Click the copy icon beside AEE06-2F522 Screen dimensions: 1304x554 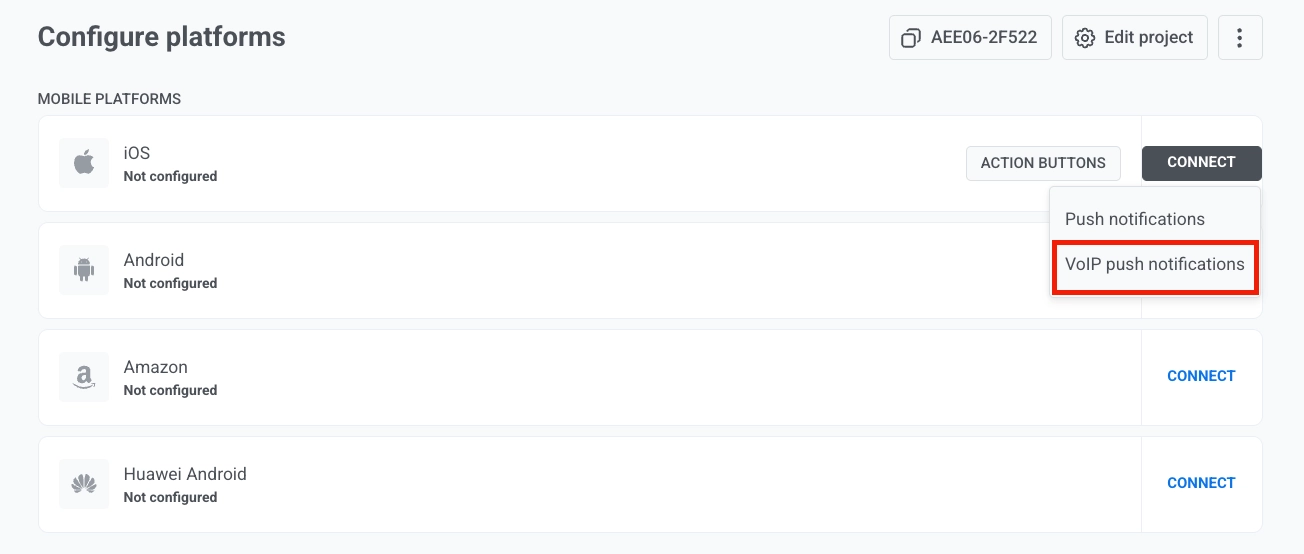tap(910, 38)
